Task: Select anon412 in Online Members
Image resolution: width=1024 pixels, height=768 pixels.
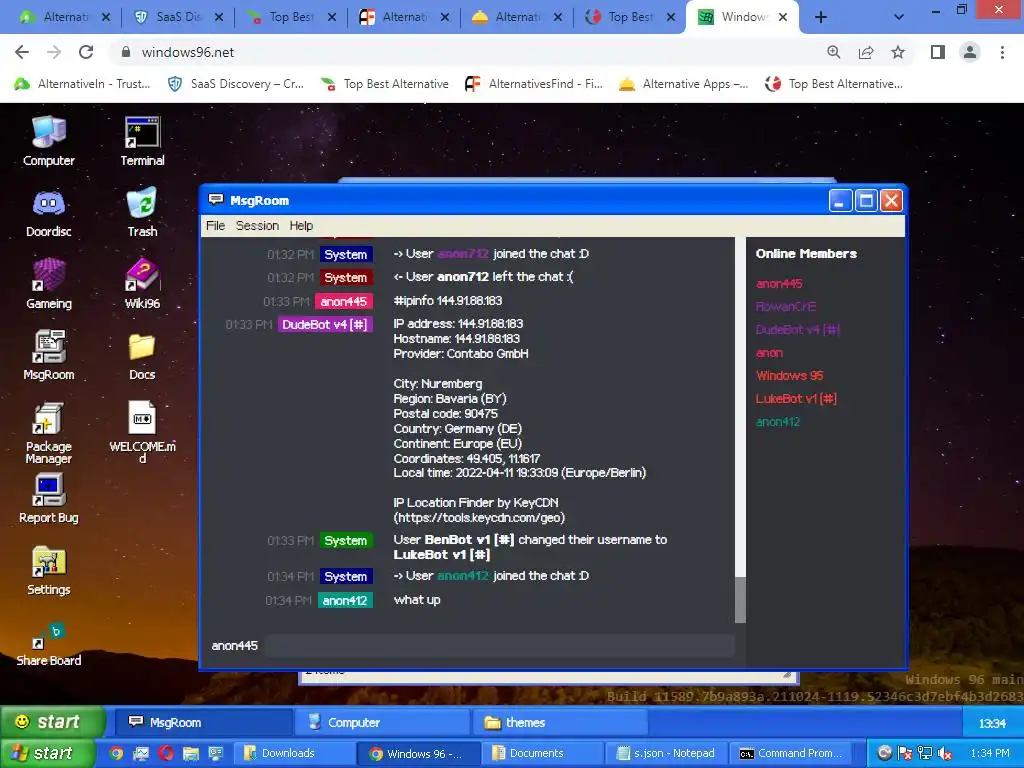Action: [x=778, y=421]
